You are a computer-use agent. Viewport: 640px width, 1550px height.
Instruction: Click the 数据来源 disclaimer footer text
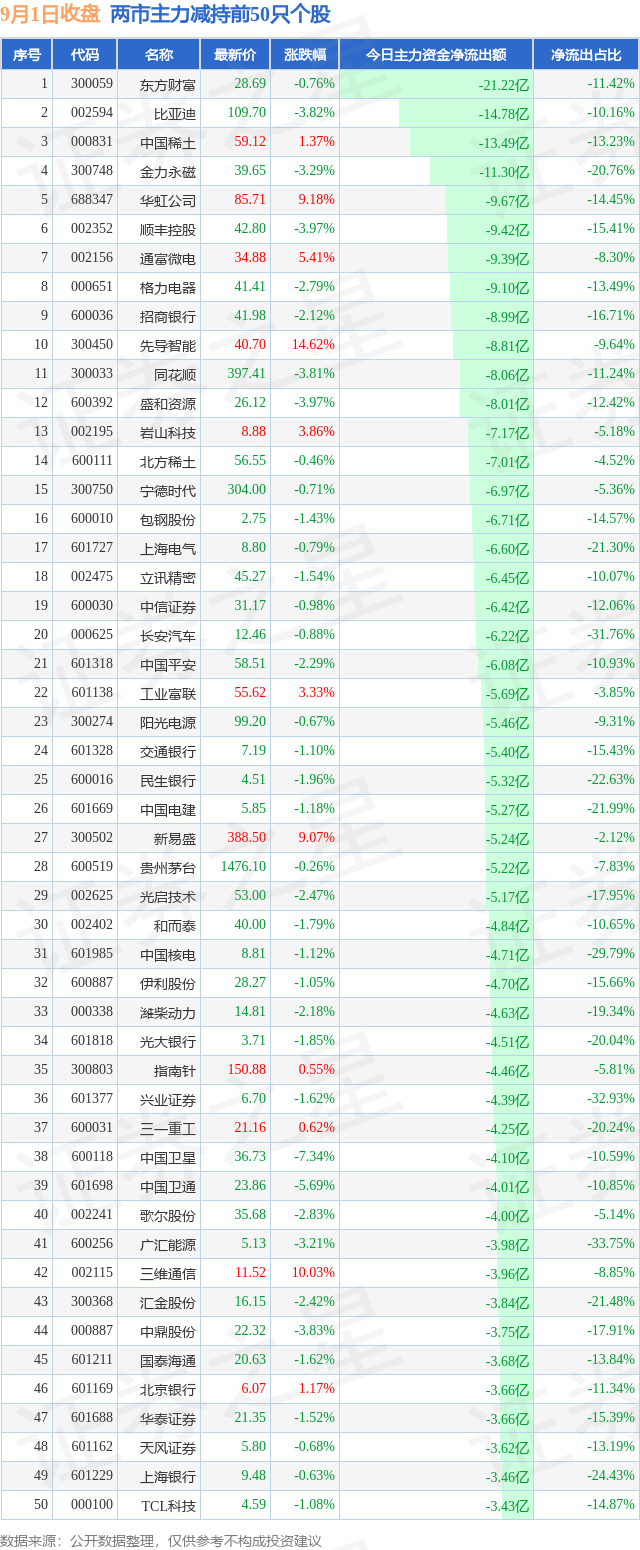[161, 1540]
